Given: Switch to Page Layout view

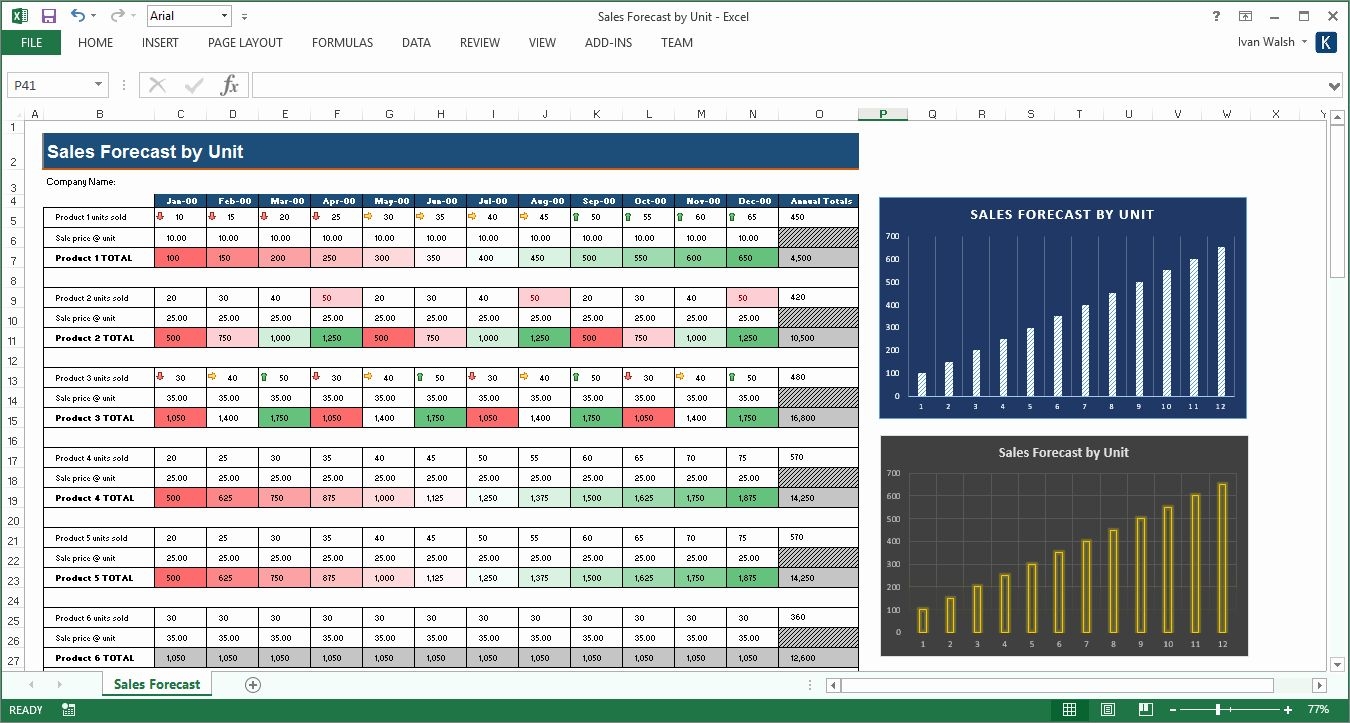Looking at the screenshot, I should pos(1108,710).
